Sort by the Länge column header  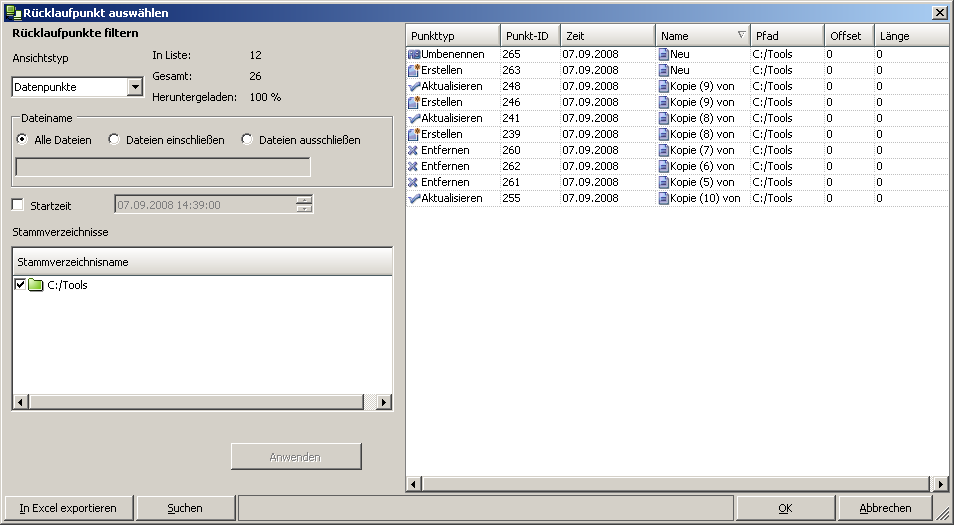911,36
